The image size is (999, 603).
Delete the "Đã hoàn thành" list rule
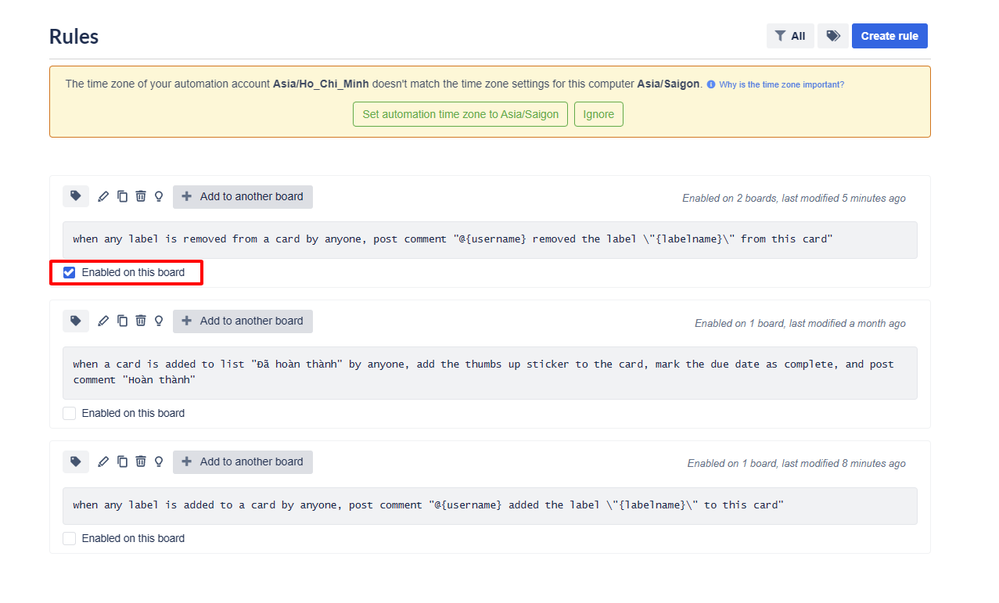click(141, 321)
